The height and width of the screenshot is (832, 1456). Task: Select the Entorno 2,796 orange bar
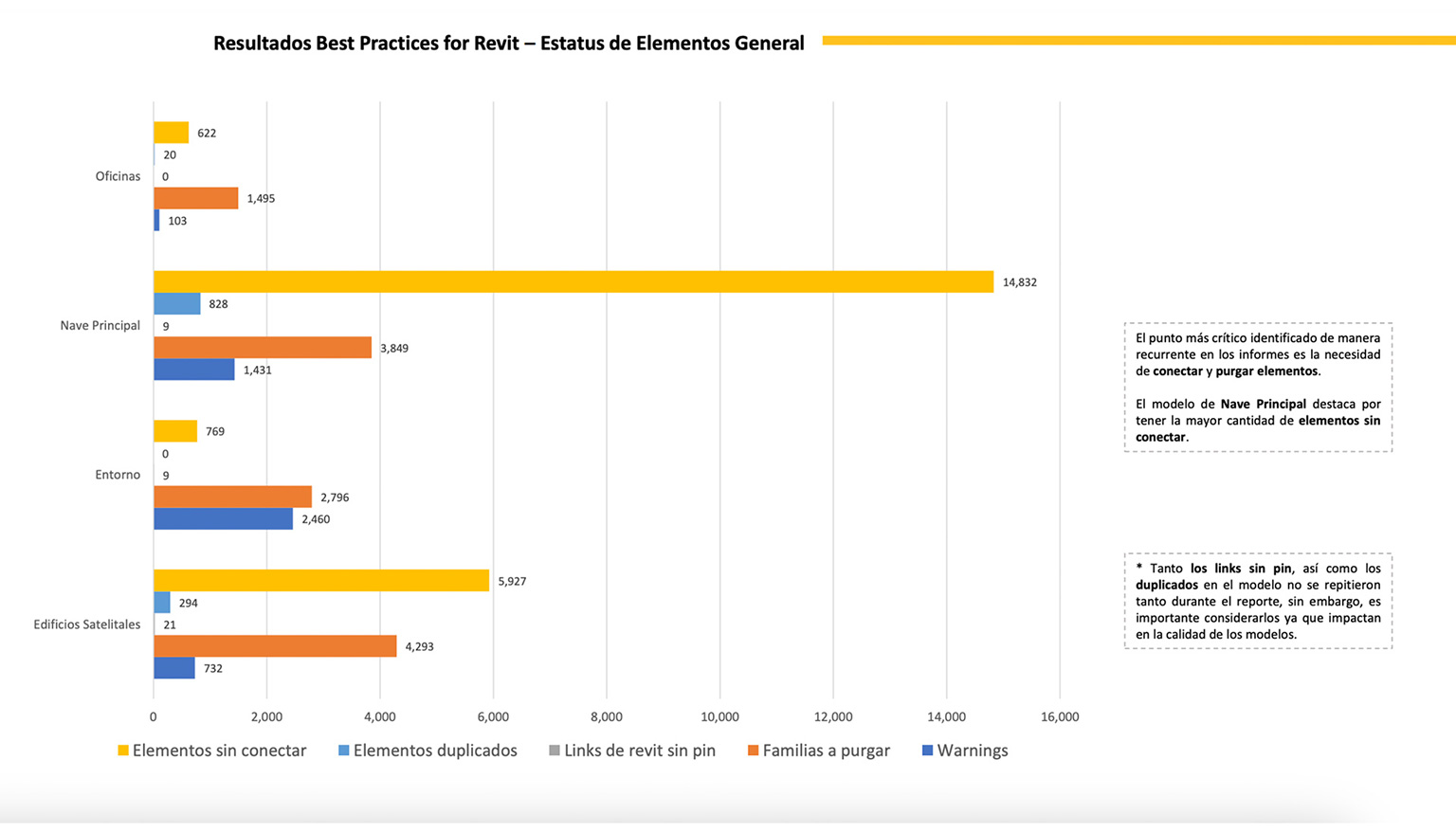point(232,497)
